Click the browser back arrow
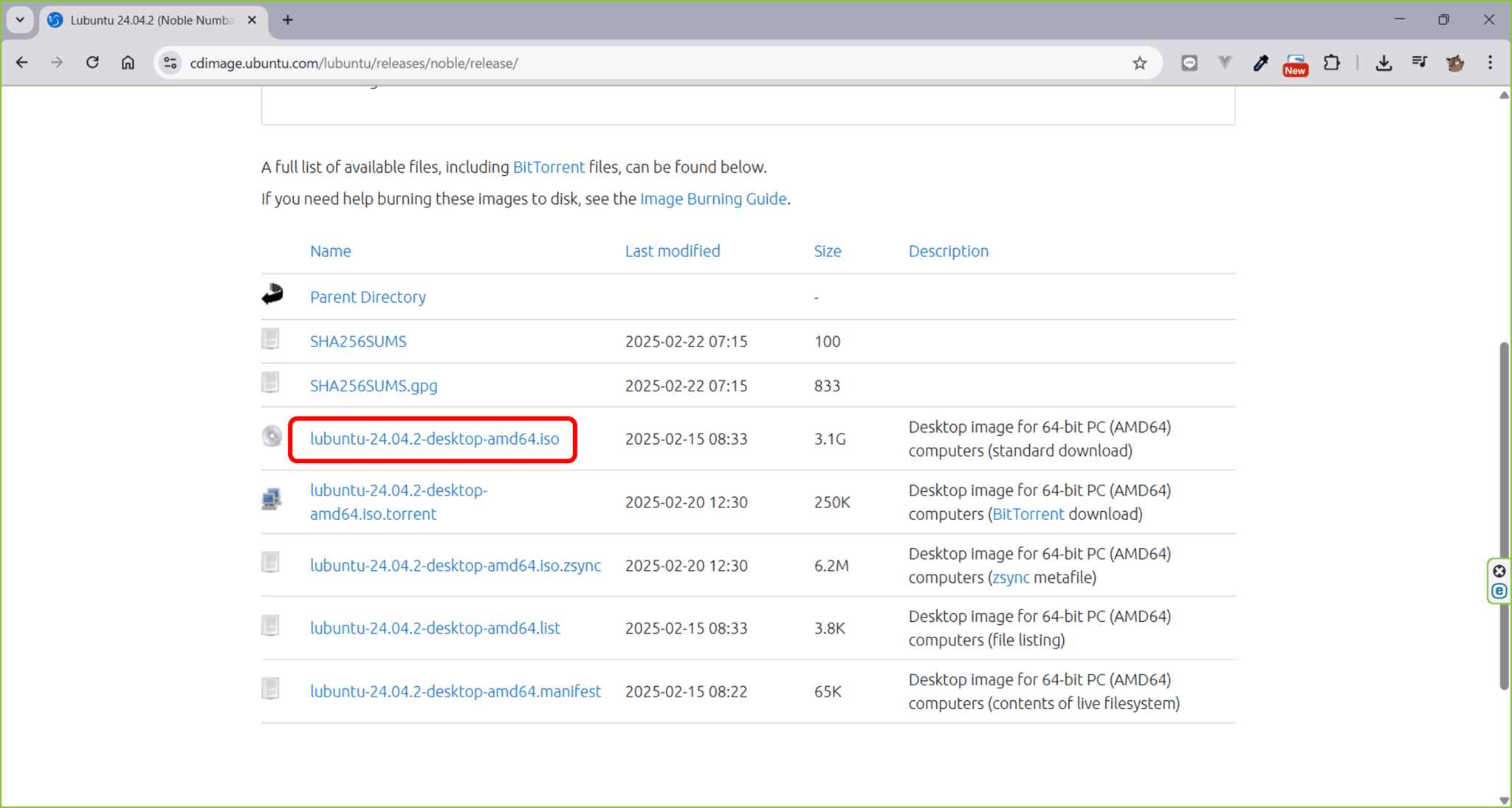The image size is (1512, 808). [22, 63]
